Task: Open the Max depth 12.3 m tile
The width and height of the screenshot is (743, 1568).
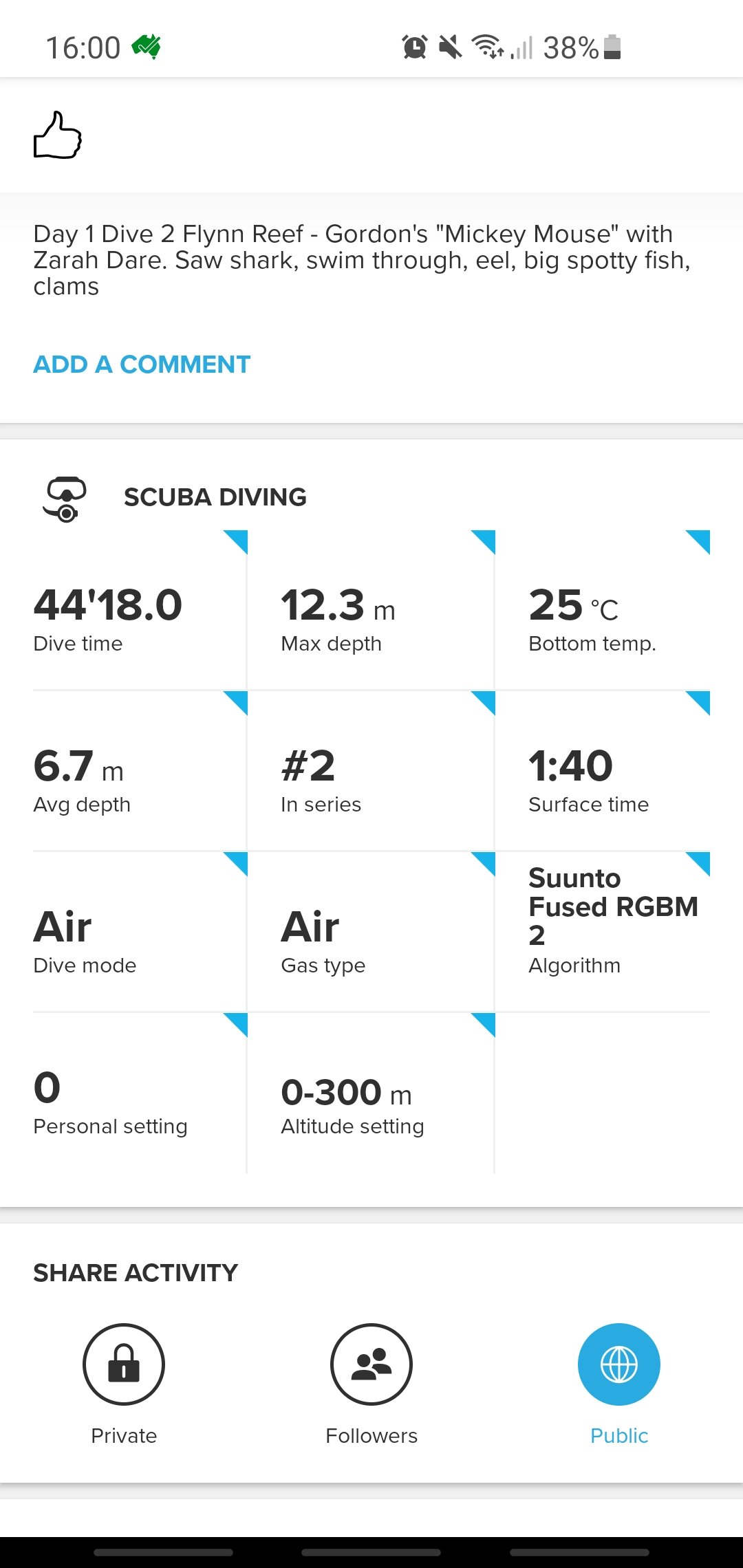Action: tap(370, 612)
